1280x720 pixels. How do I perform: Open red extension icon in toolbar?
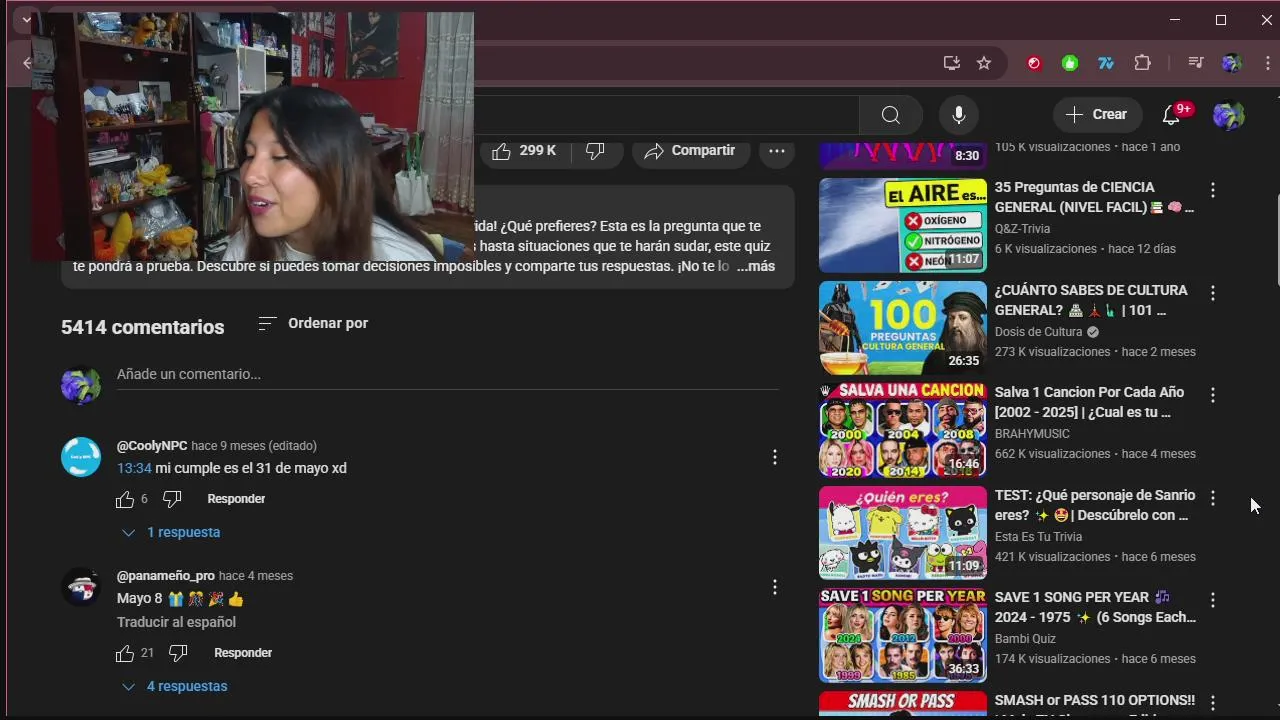[1034, 63]
